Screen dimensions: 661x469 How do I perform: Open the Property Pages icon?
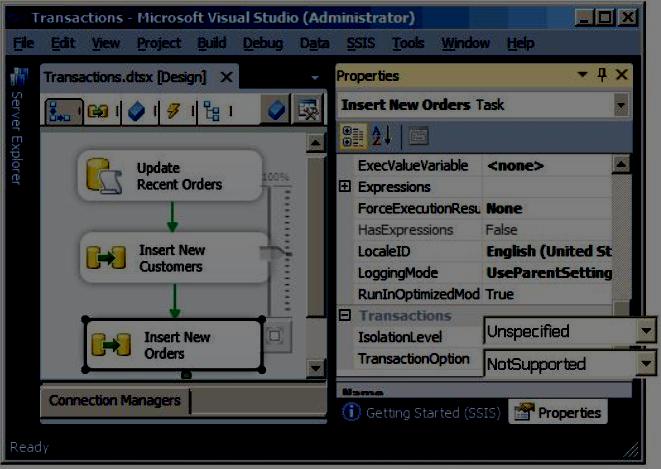(x=418, y=137)
